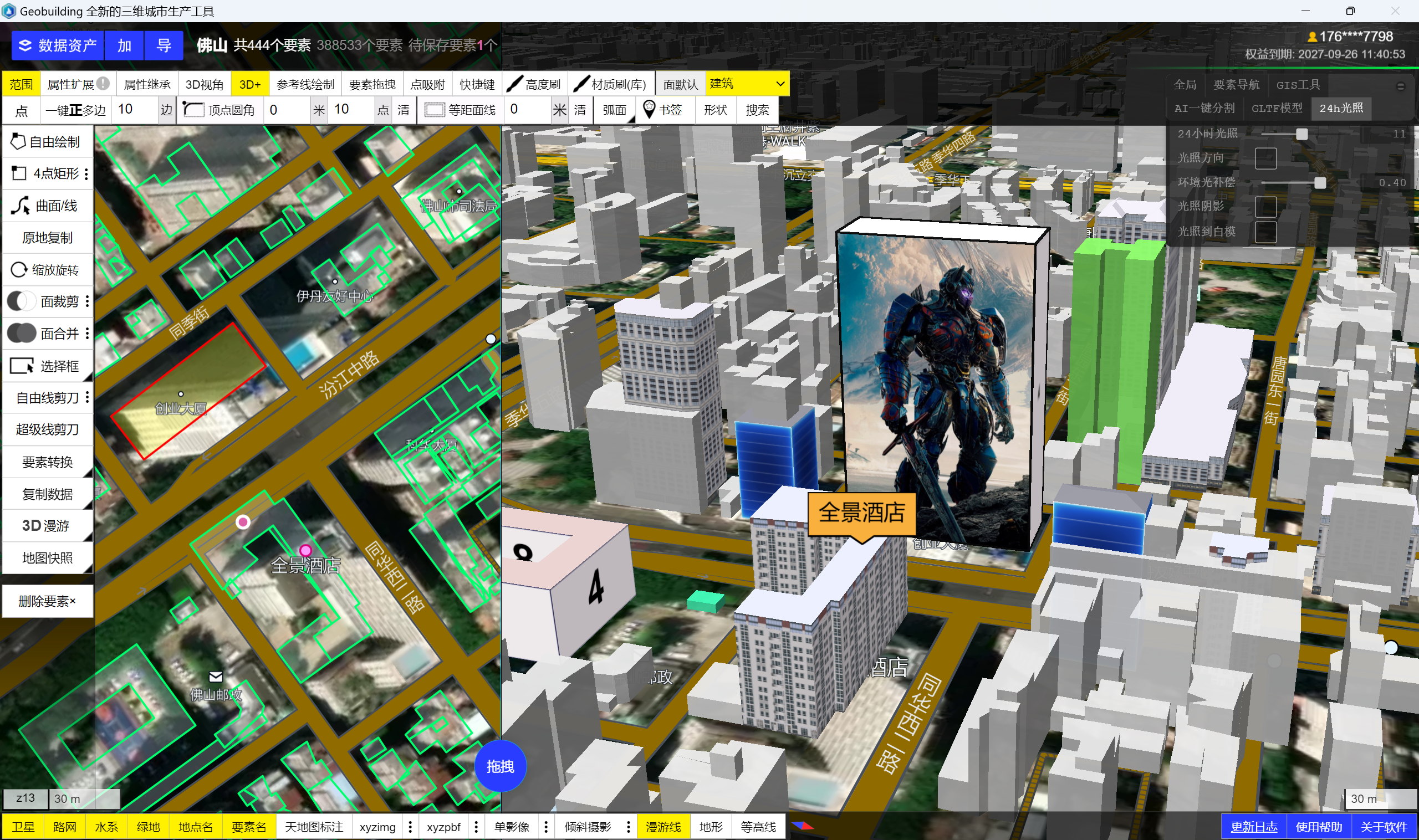Select the 4点矩形 rectangle tool
Viewport: 1419px width, 840px height.
tap(42, 173)
